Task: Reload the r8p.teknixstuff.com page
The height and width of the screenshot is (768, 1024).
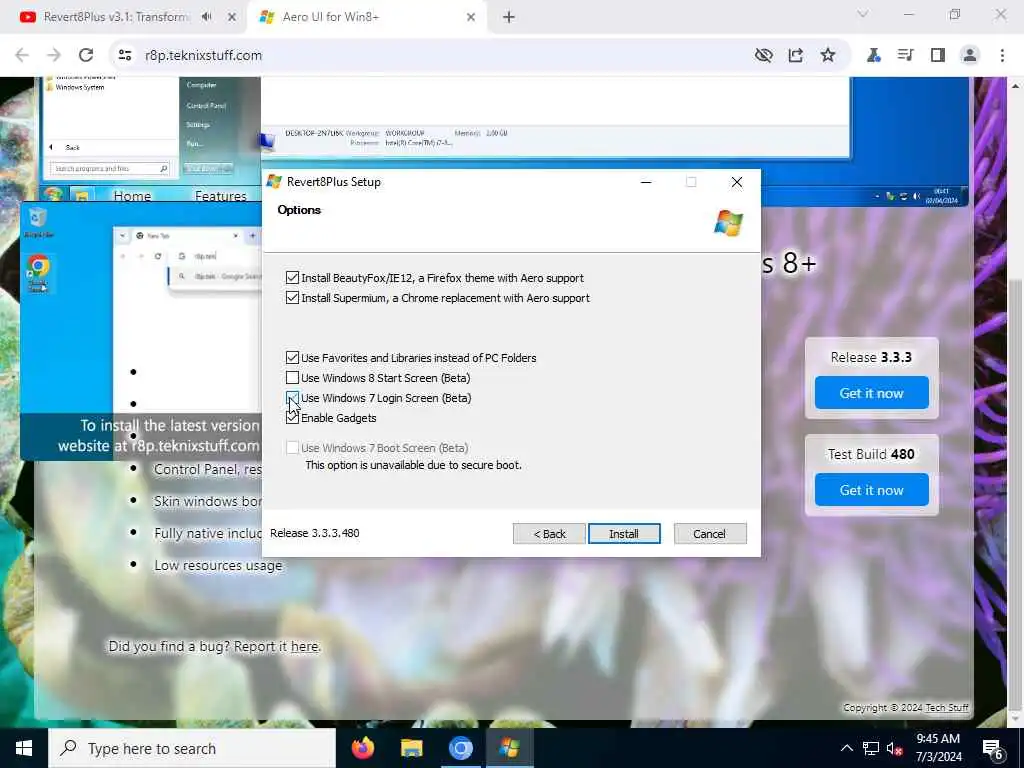Action: tap(86, 56)
